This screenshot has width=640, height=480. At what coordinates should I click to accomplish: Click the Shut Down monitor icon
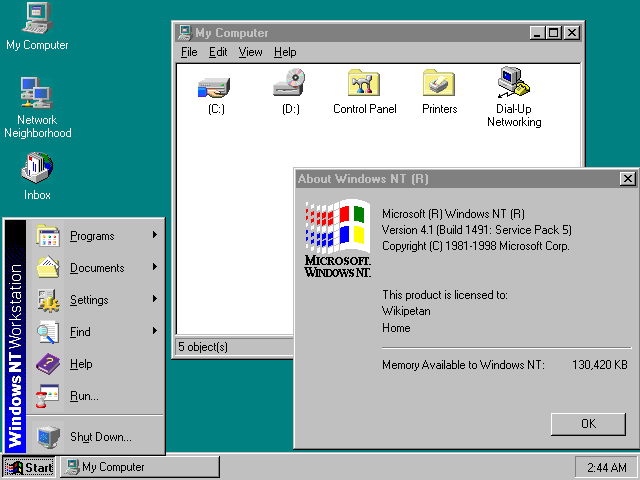[x=48, y=437]
